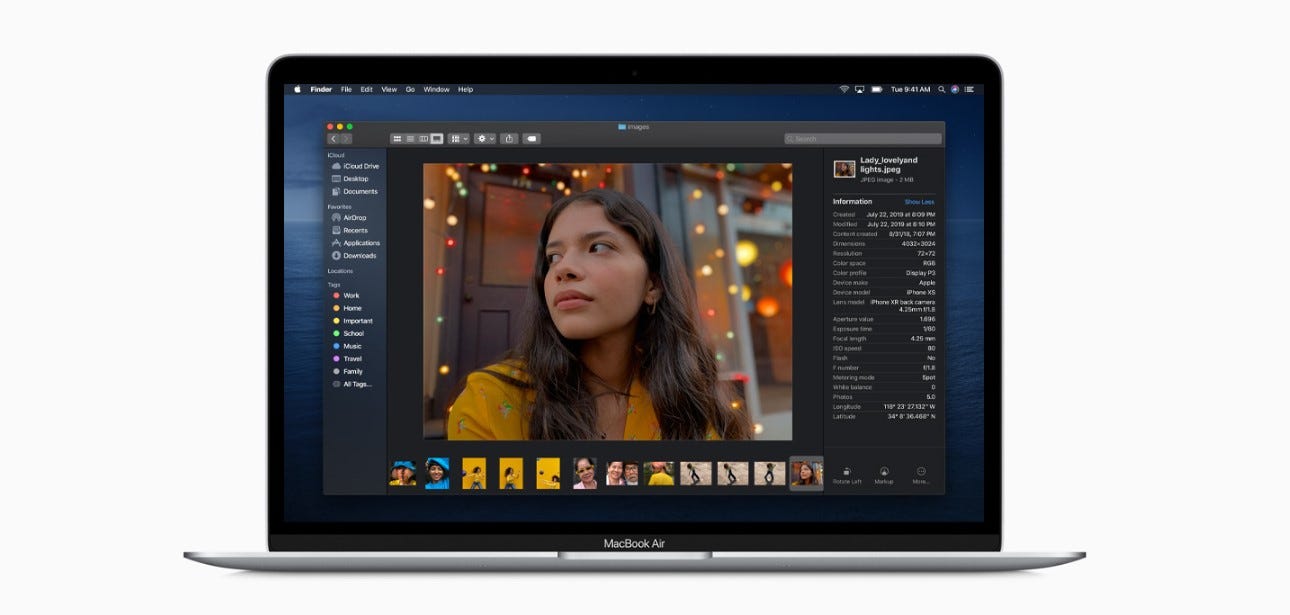1290x615 pixels.
Task: Click the Tags sidebar heading
Action: tap(334, 284)
